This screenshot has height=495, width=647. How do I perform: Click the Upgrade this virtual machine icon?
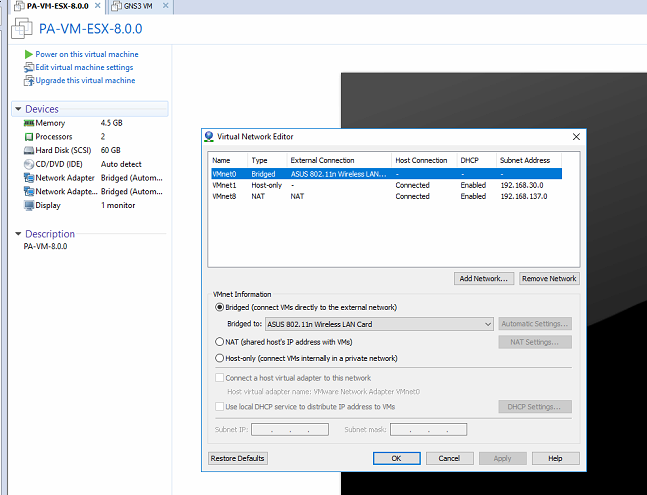28,80
